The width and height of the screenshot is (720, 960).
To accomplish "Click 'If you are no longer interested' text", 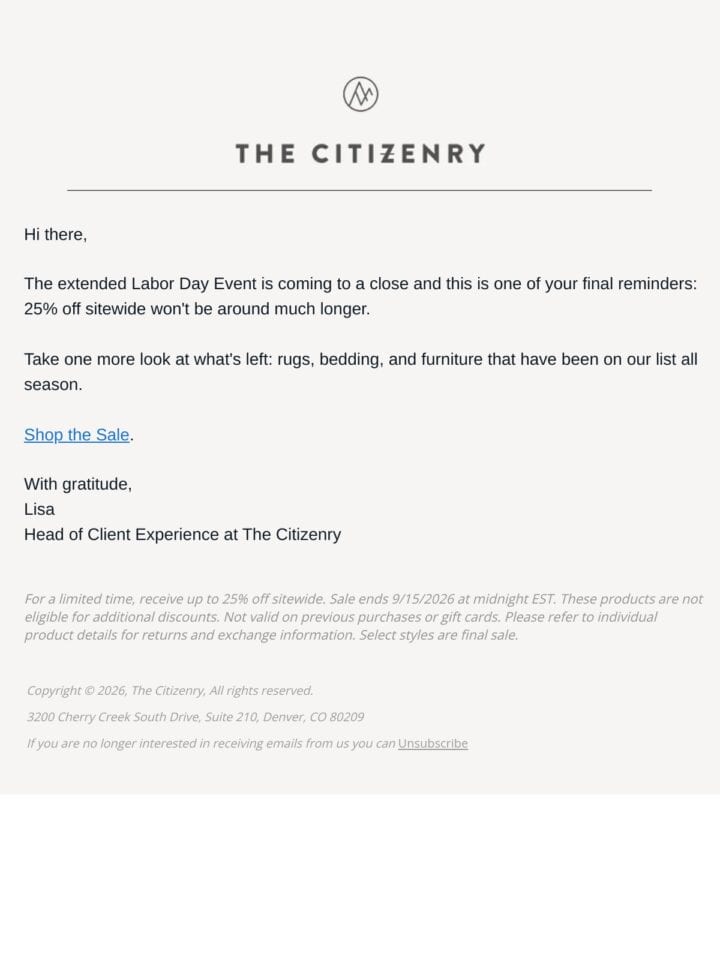I will 211,743.
